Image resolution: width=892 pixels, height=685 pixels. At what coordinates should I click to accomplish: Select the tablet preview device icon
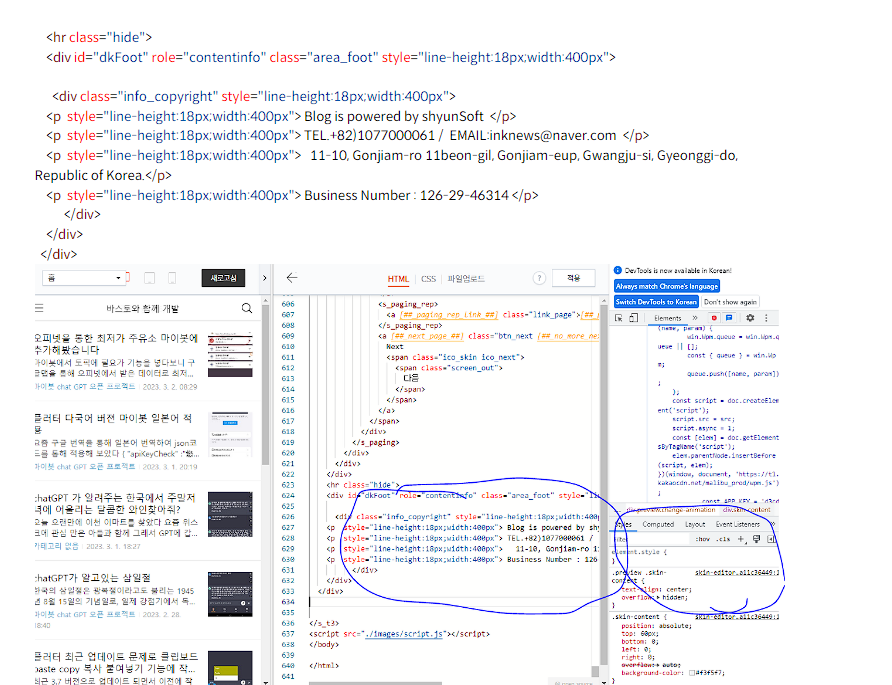coord(150,278)
